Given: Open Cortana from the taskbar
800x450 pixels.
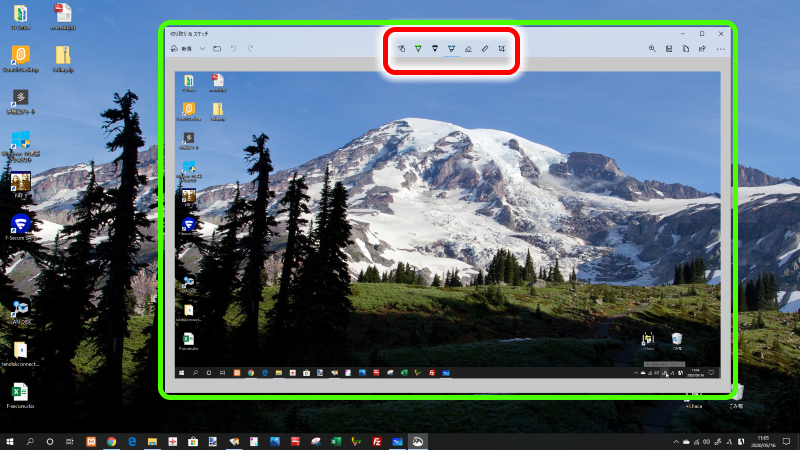Looking at the screenshot, I should (x=49, y=441).
